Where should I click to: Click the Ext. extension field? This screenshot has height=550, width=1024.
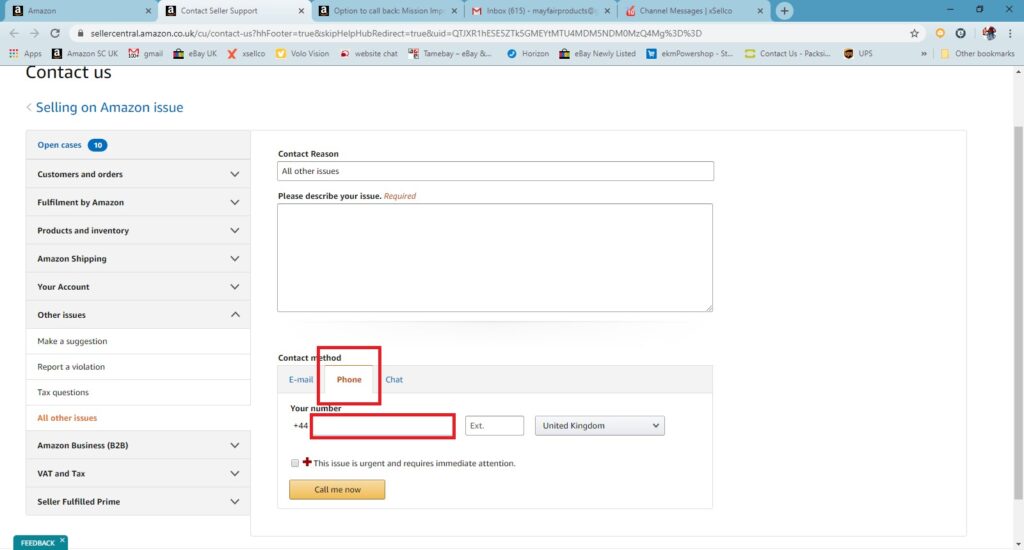(494, 426)
